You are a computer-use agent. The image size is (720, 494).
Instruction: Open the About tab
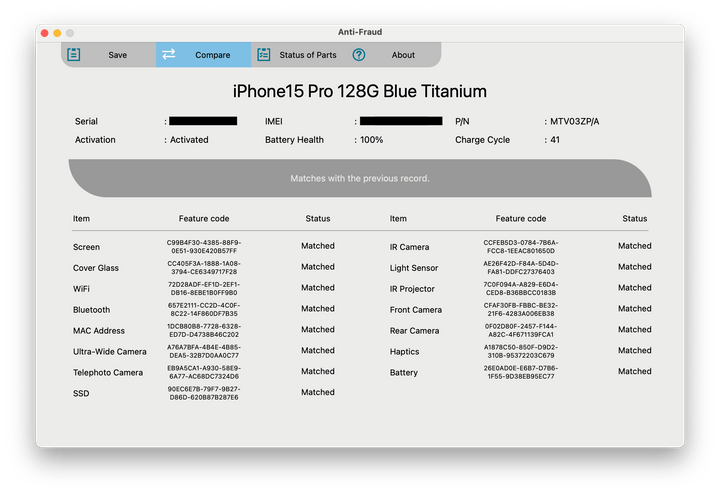pyautogui.click(x=394, y=55)
